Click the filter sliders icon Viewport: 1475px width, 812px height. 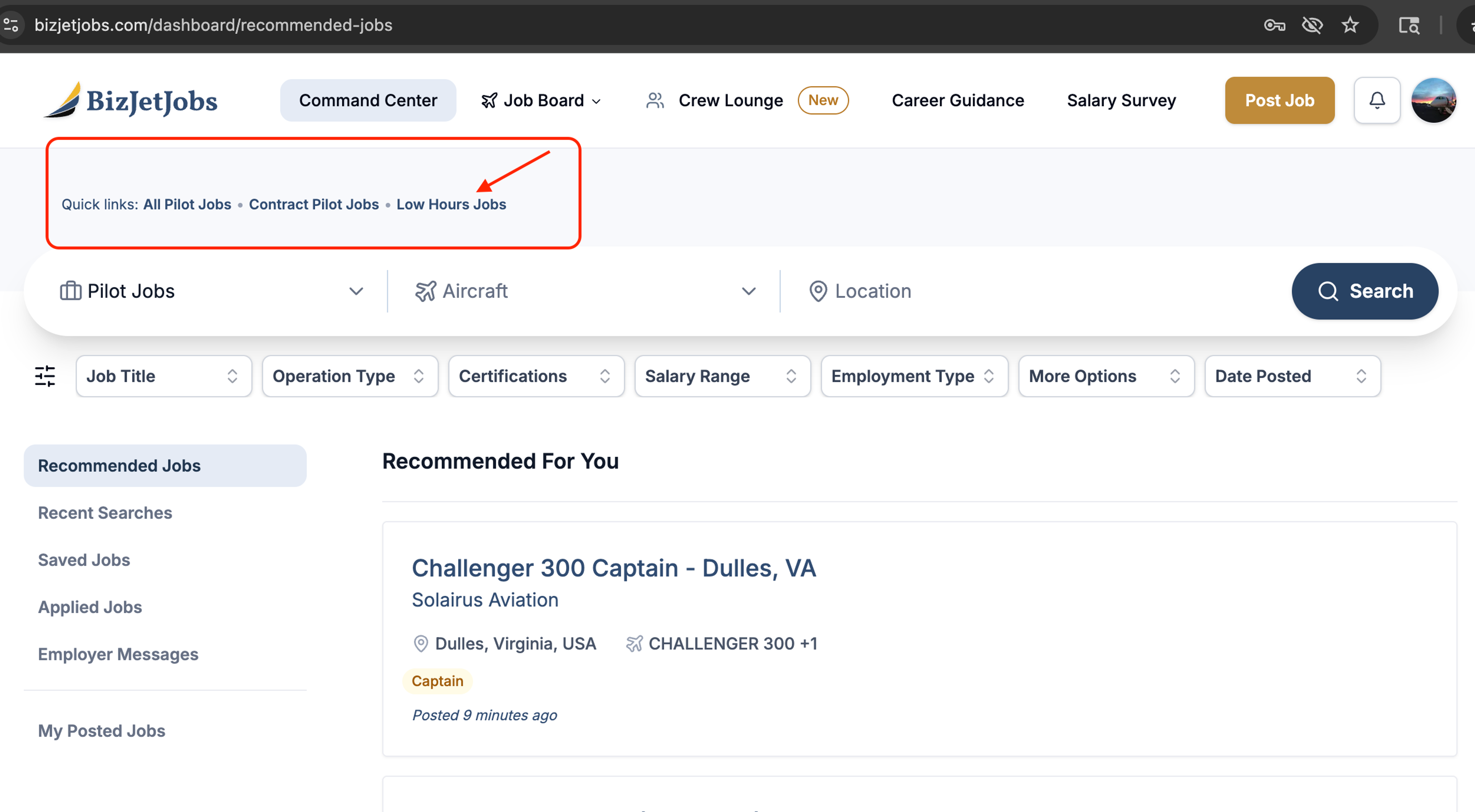pyautogui.click(x=45, y=376)
